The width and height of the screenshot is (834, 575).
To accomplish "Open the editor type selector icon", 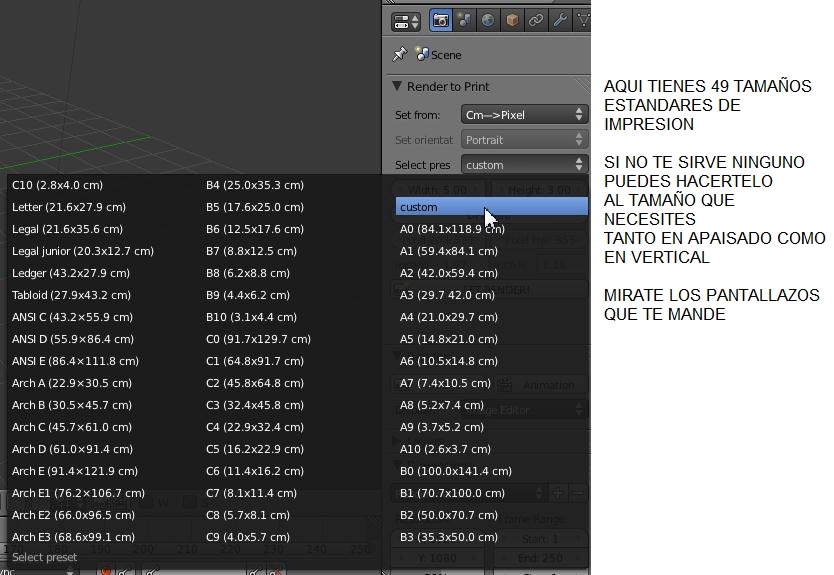I will pos(406,21).
